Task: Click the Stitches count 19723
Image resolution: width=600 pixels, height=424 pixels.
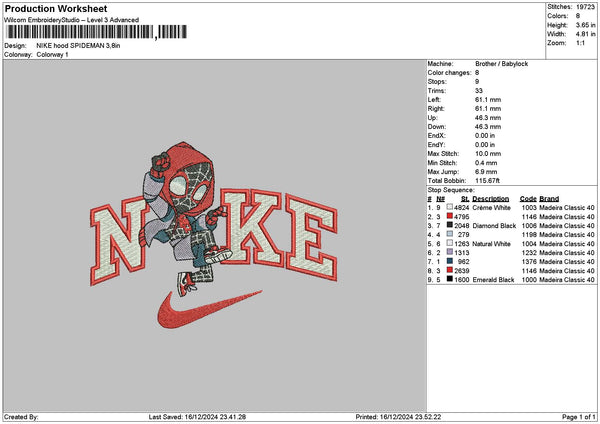Action: click(585, 7)
